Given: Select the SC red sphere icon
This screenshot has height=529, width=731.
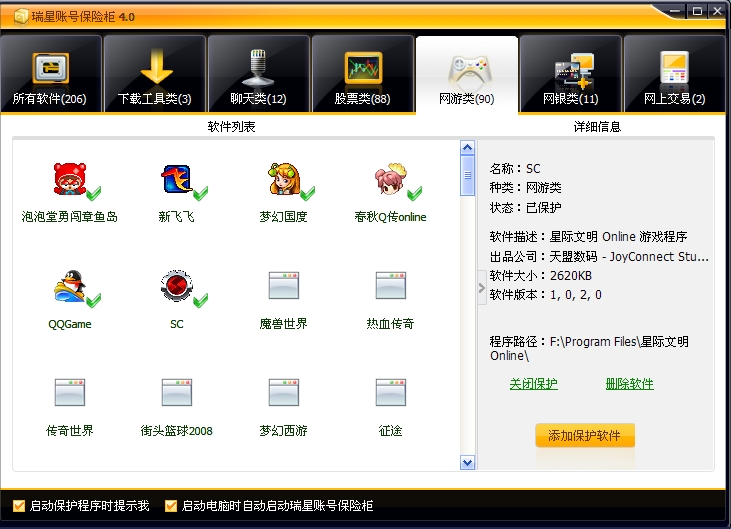Looking at the screenshot, I should coord(177,286).
